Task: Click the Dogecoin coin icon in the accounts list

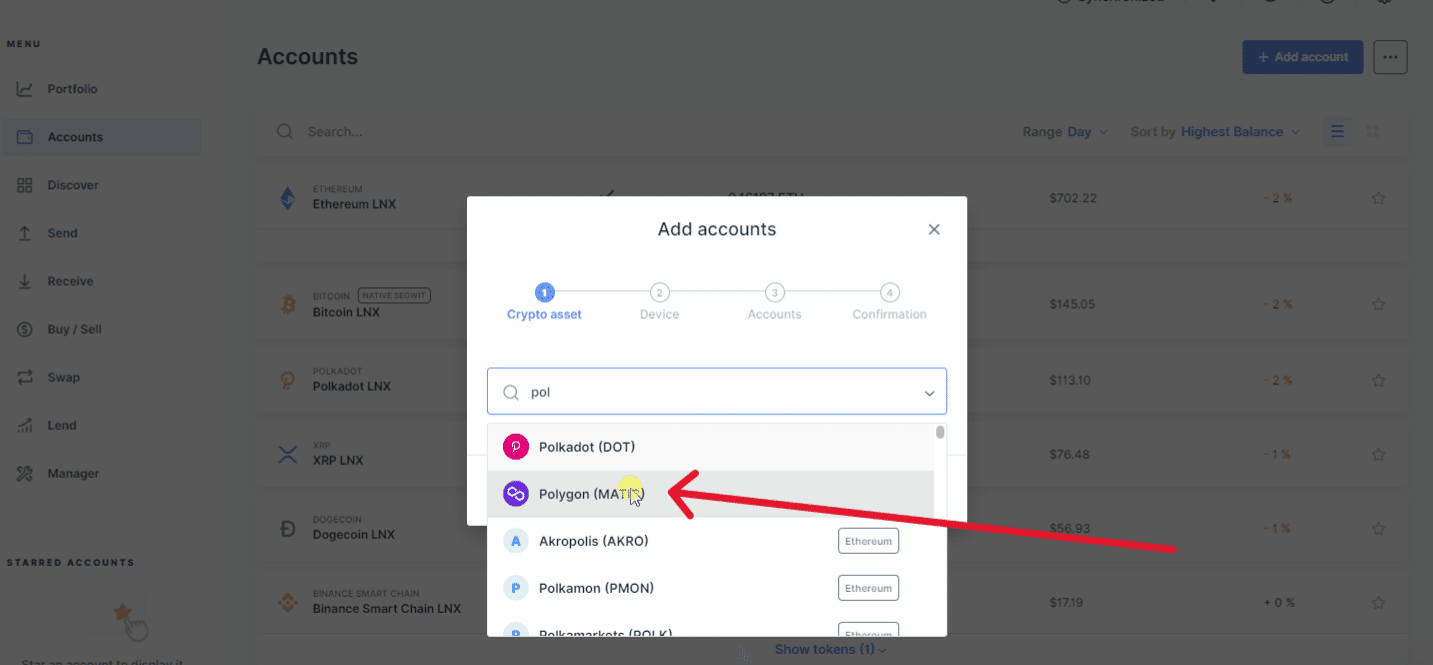Action: (x=288, y=529)
